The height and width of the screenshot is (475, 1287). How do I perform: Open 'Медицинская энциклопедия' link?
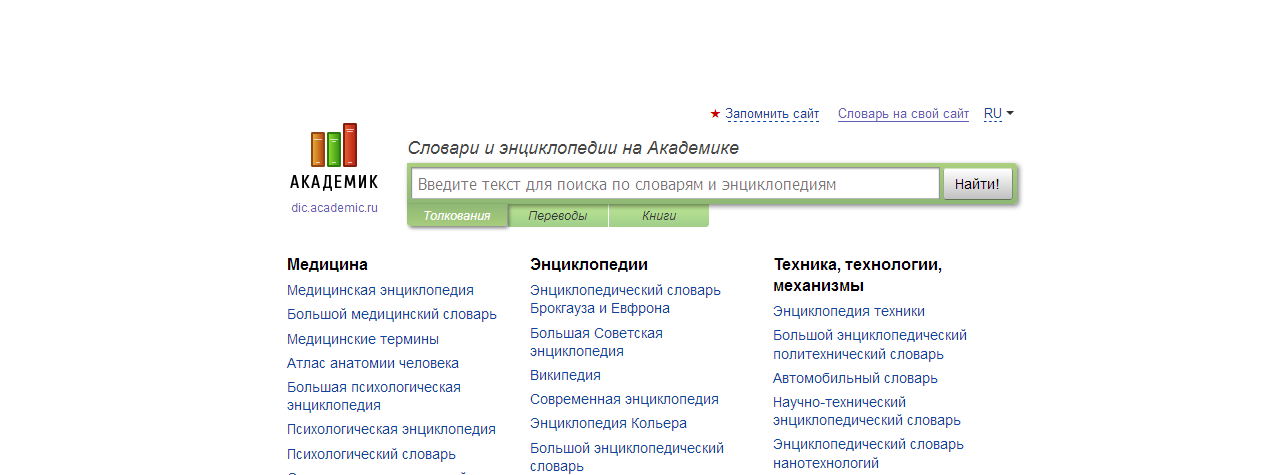pos(380,290)
